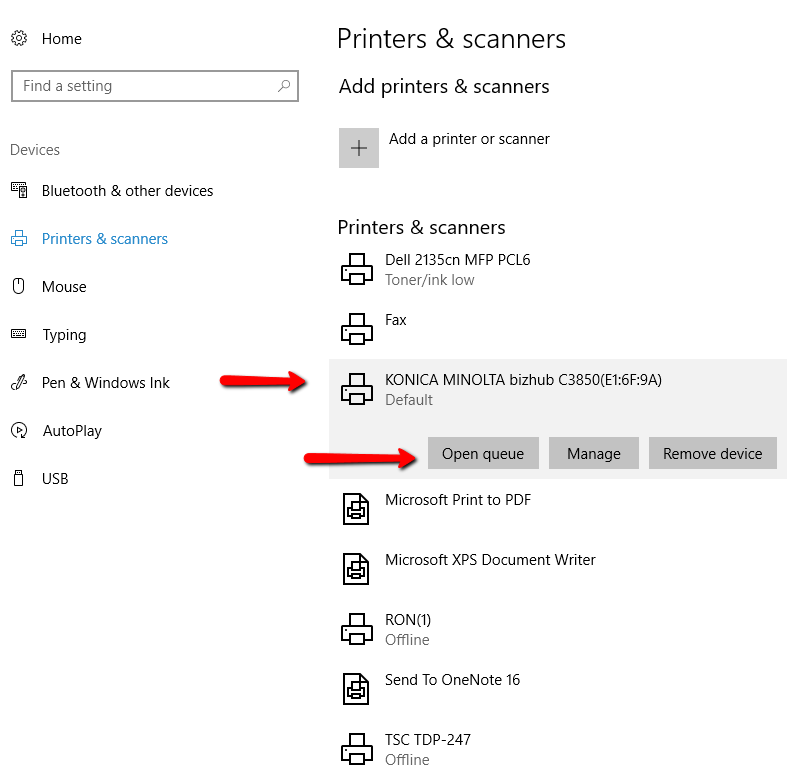Click the Typing keyboard icon
This screenshot has width=809, height=776.
(19, 334)
